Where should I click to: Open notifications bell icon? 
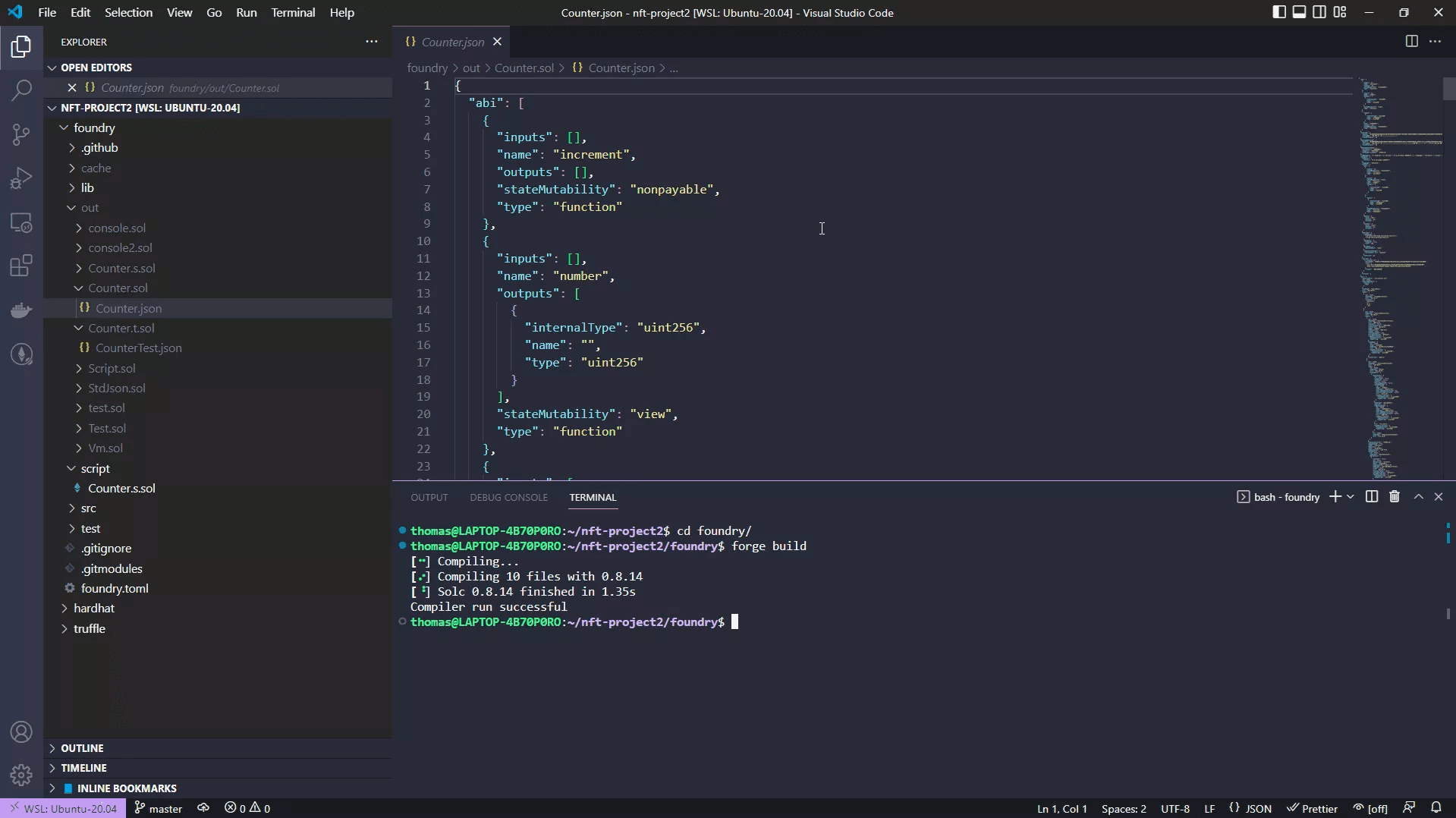pyautogui.click(x=1436, y=808)
